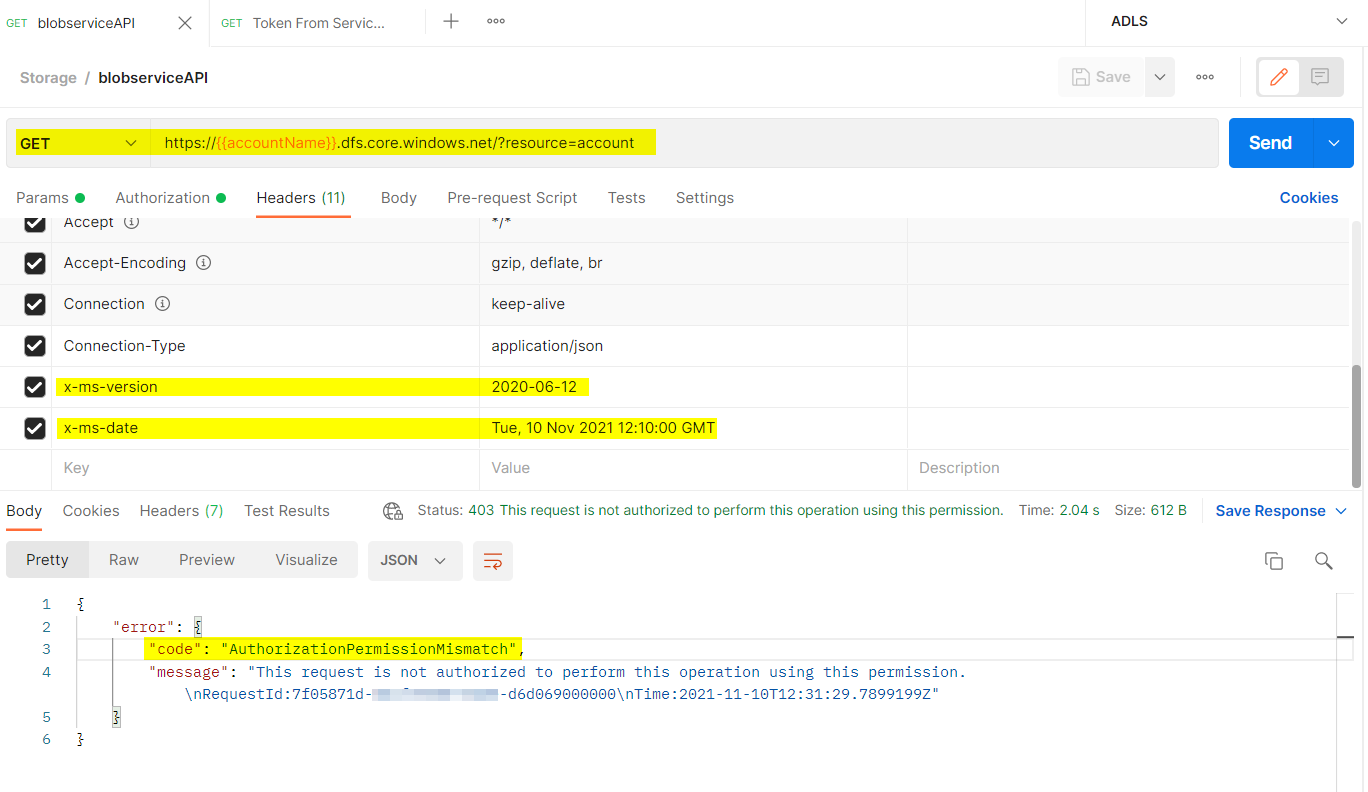The height and width of the screenshot is (792, 1368).
Task: Select the Preview view
Action: click(x=207, y=560)
